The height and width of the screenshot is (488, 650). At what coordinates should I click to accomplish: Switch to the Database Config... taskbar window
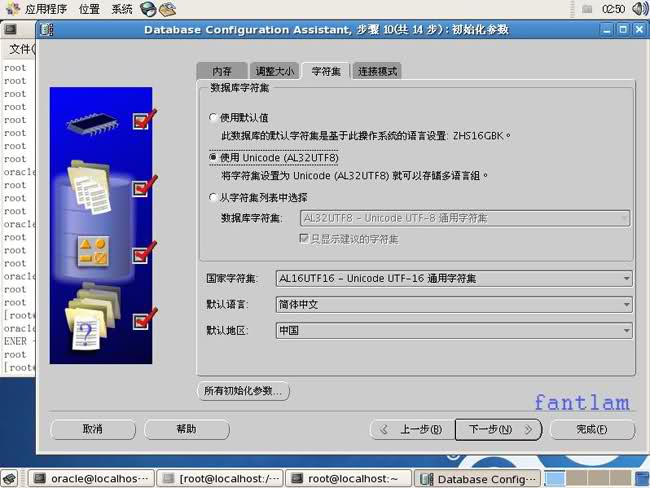pos(478,478)
